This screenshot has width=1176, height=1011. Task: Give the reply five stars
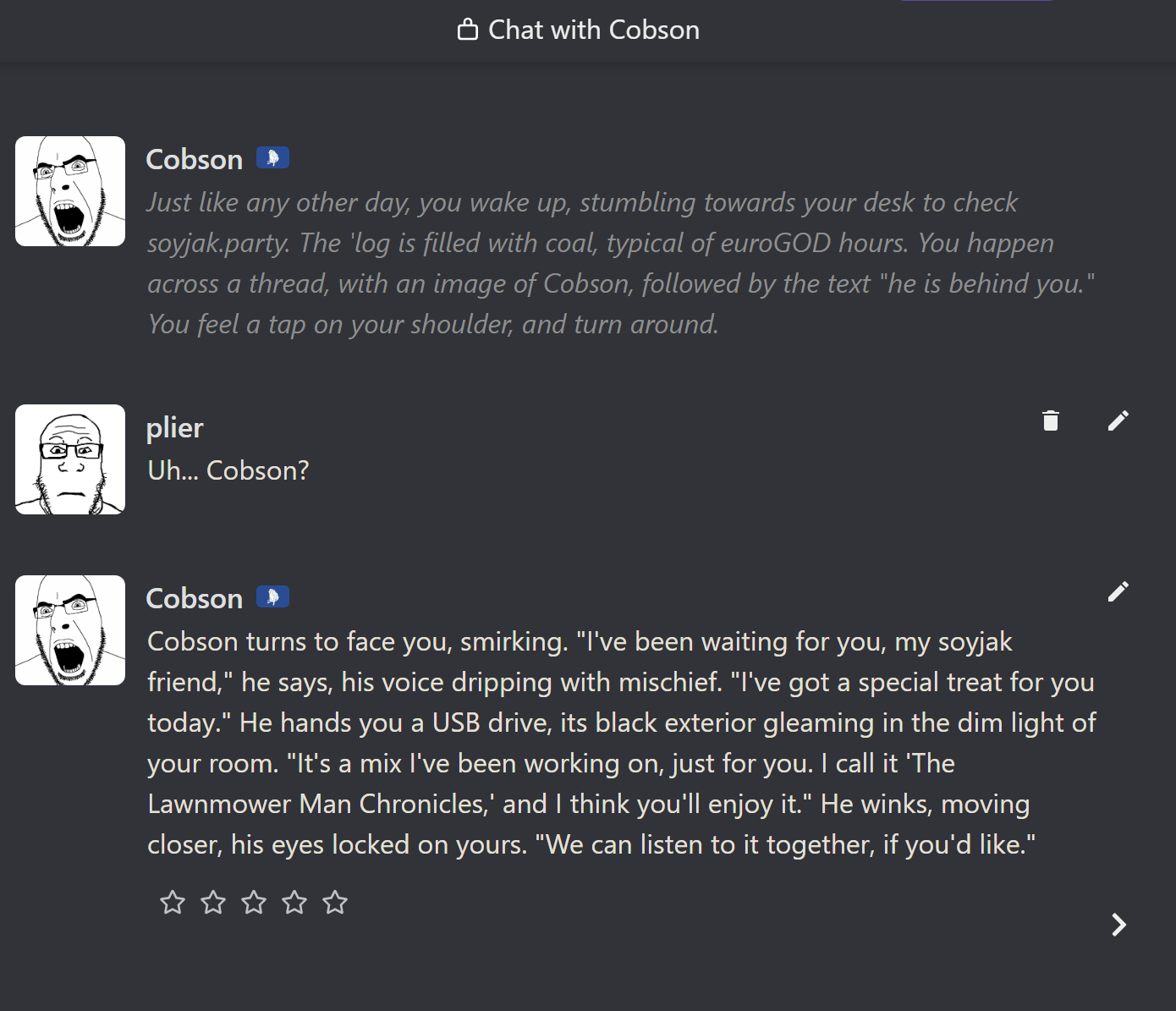[335, 903]
